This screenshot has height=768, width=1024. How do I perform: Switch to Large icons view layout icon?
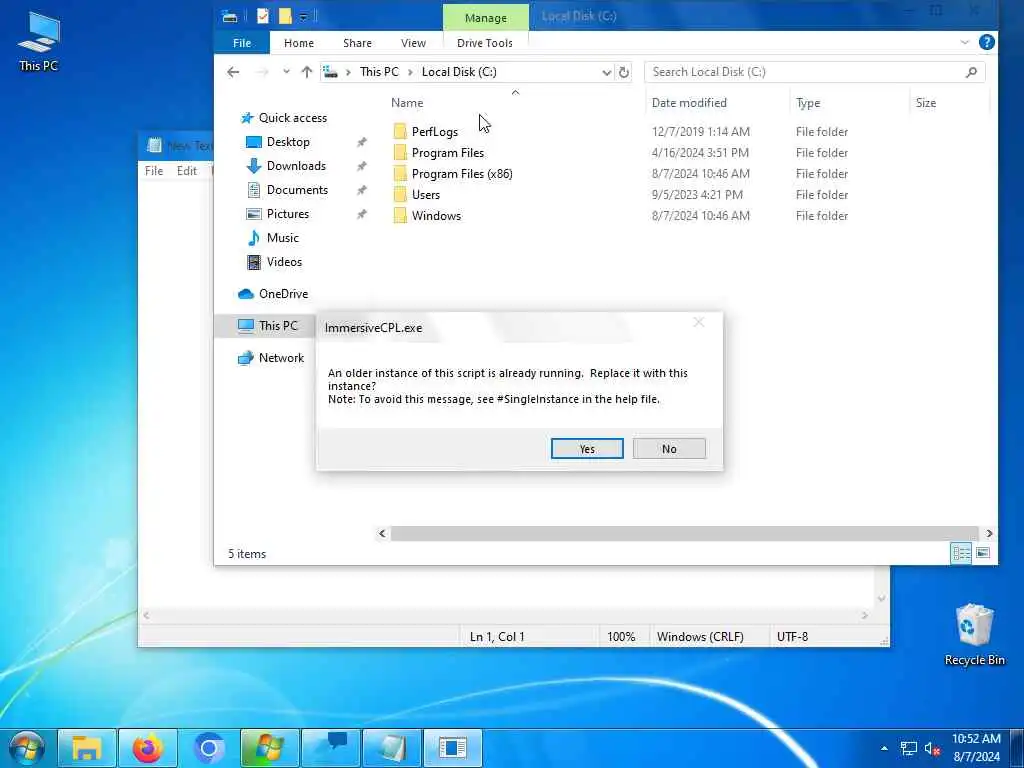point(982,553)
